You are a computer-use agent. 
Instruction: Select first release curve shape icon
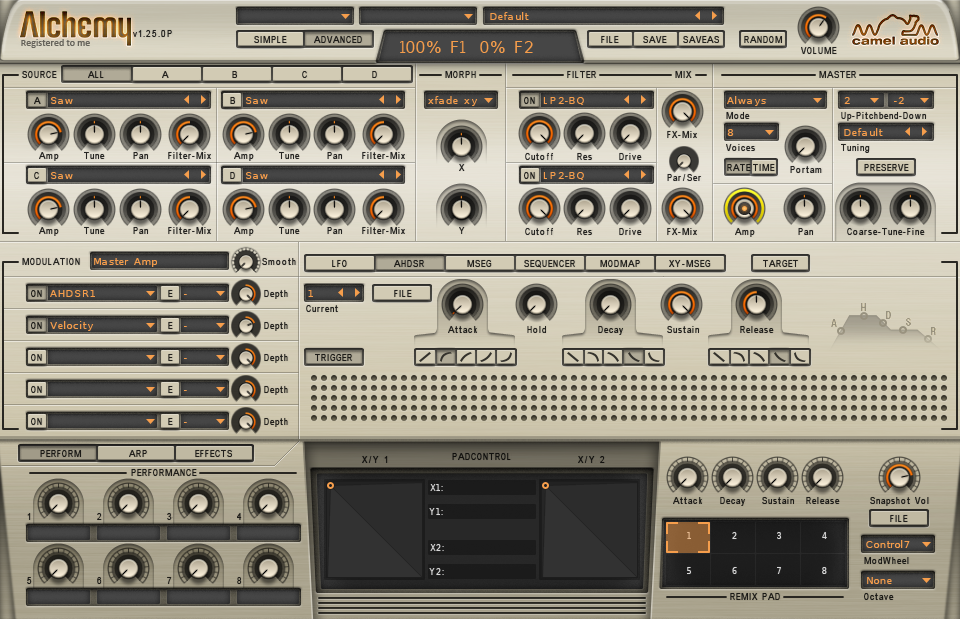click(x=719, y=357)
